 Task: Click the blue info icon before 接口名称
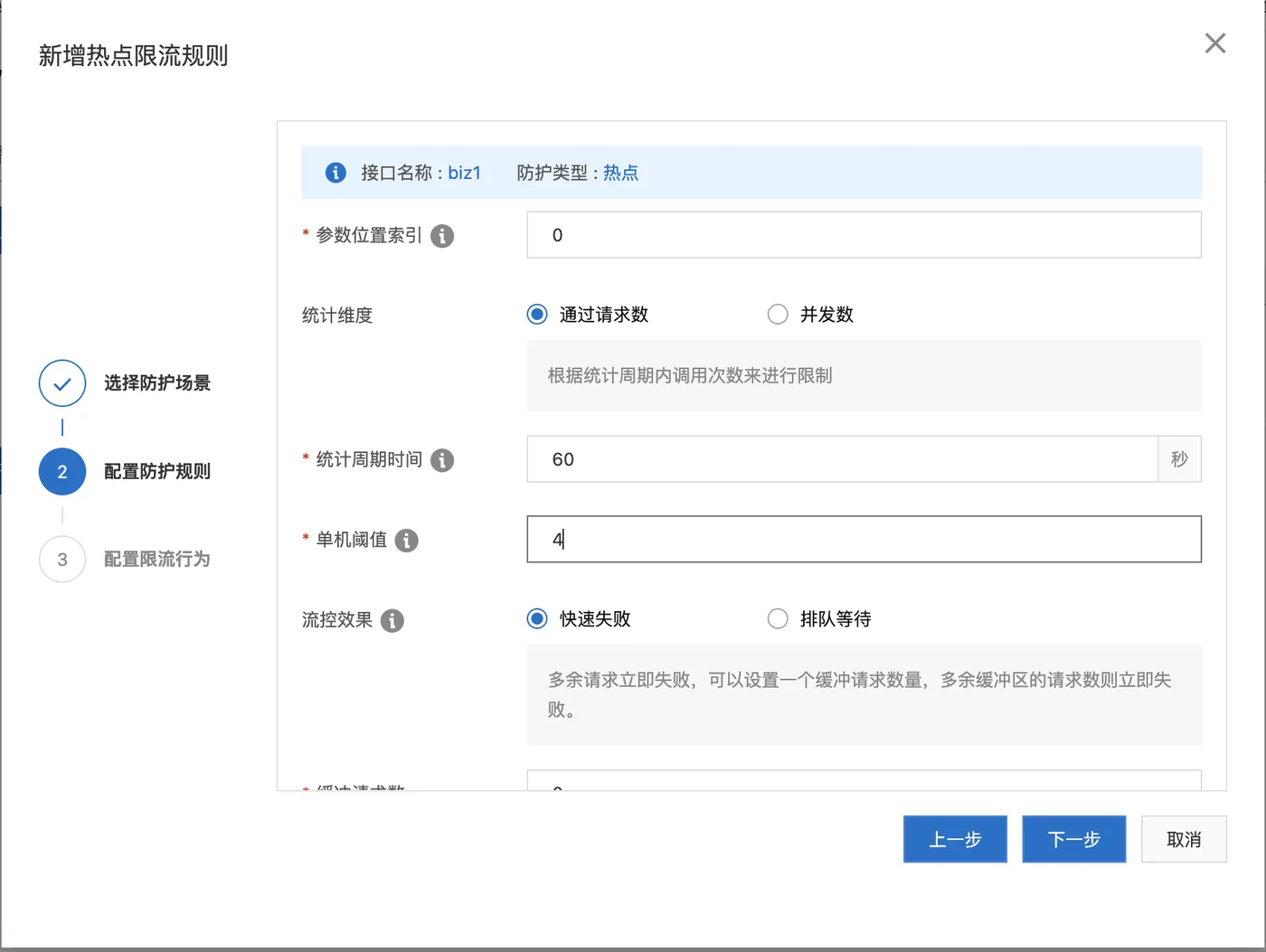[x=335, y=173]
